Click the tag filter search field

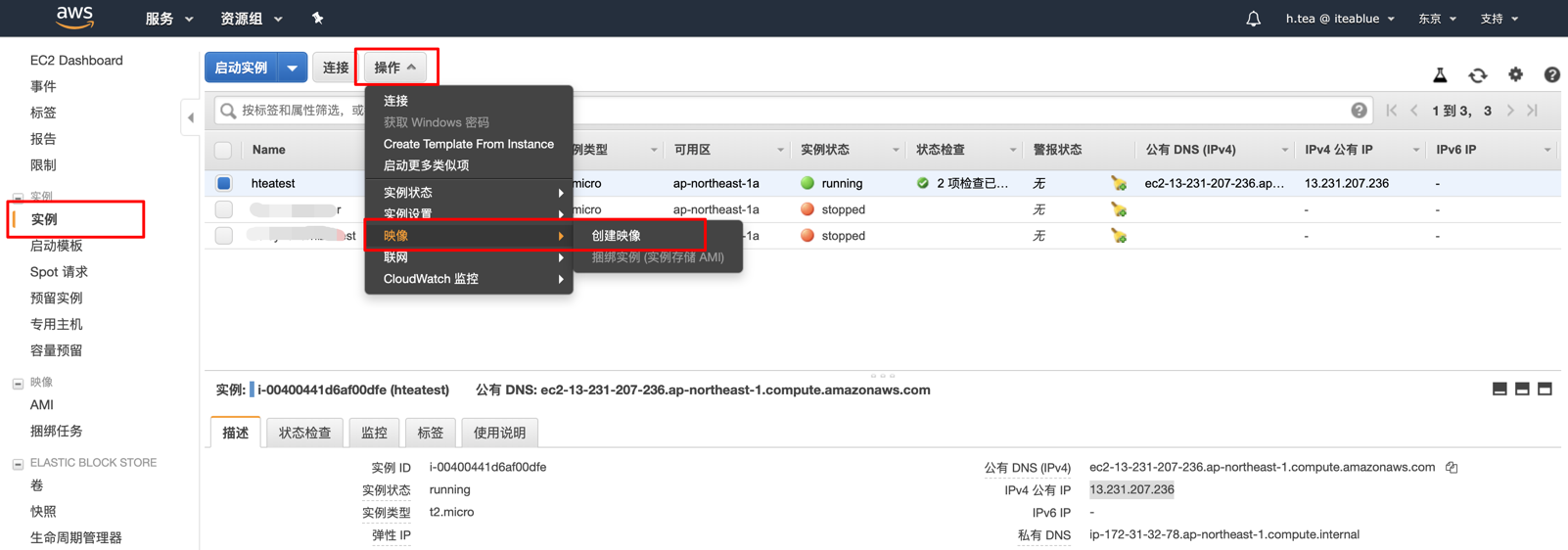[294, 111]
